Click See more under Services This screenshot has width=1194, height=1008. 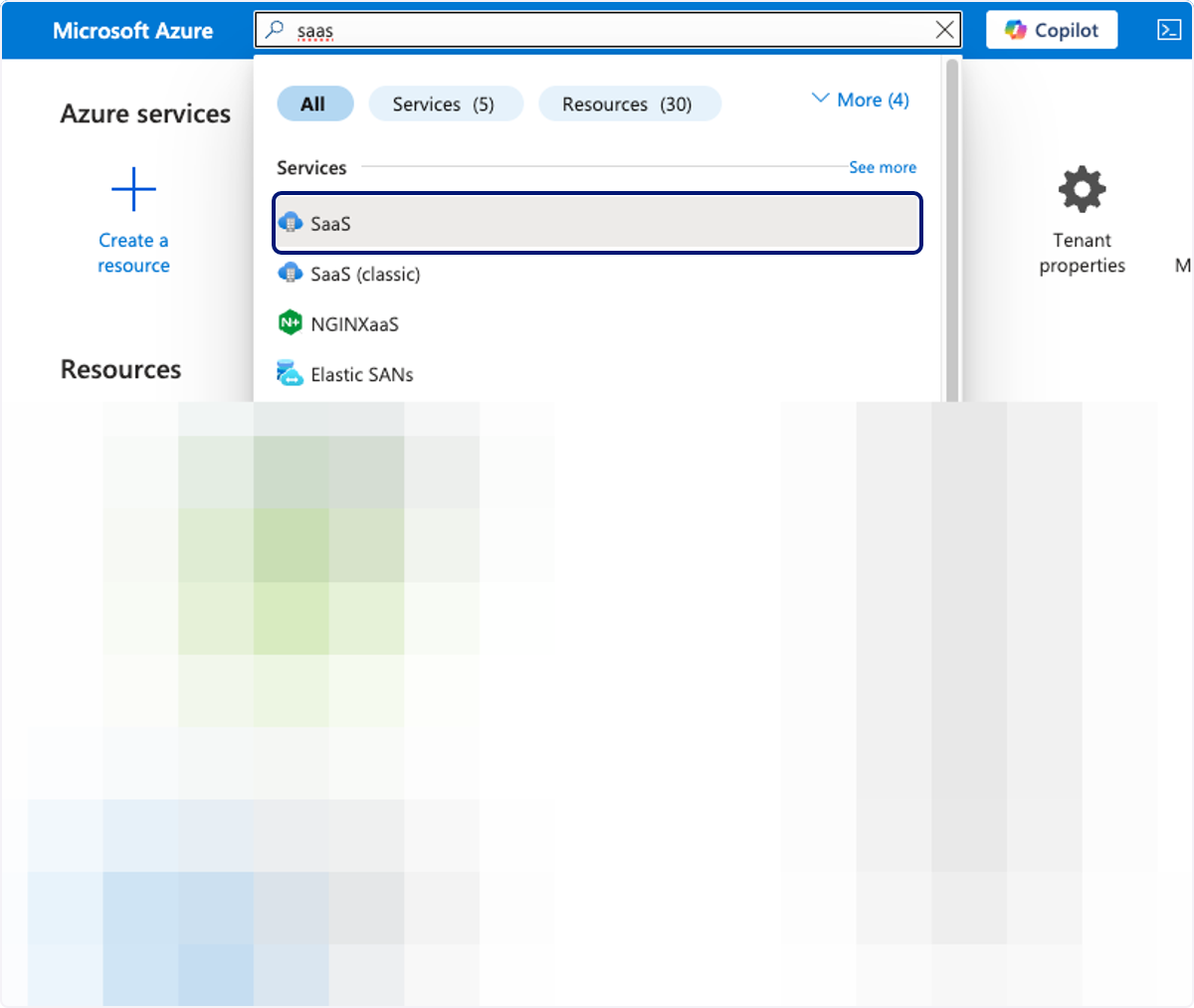(883, 167)
